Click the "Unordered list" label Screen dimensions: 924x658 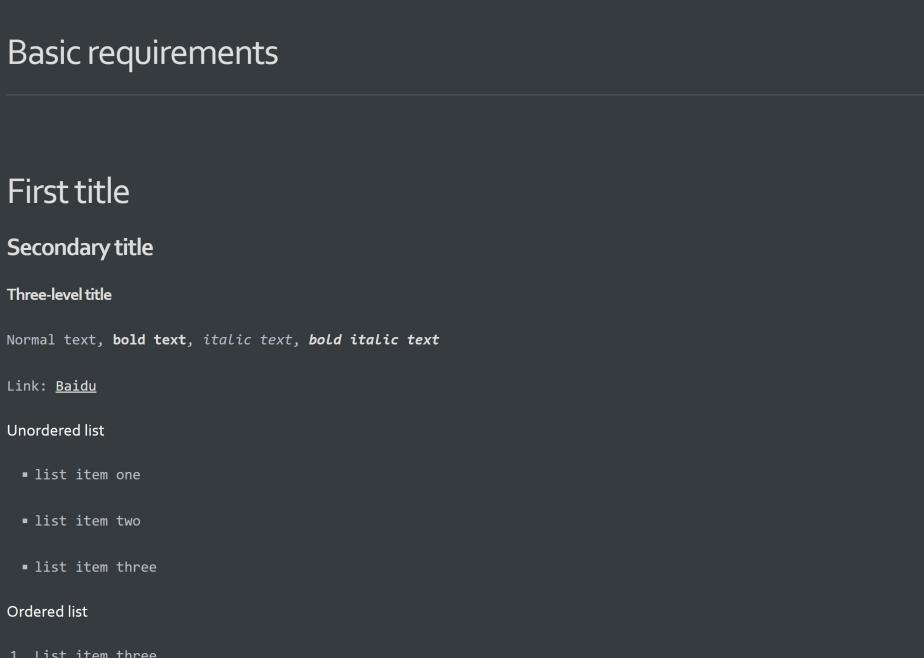coord(55,430)
